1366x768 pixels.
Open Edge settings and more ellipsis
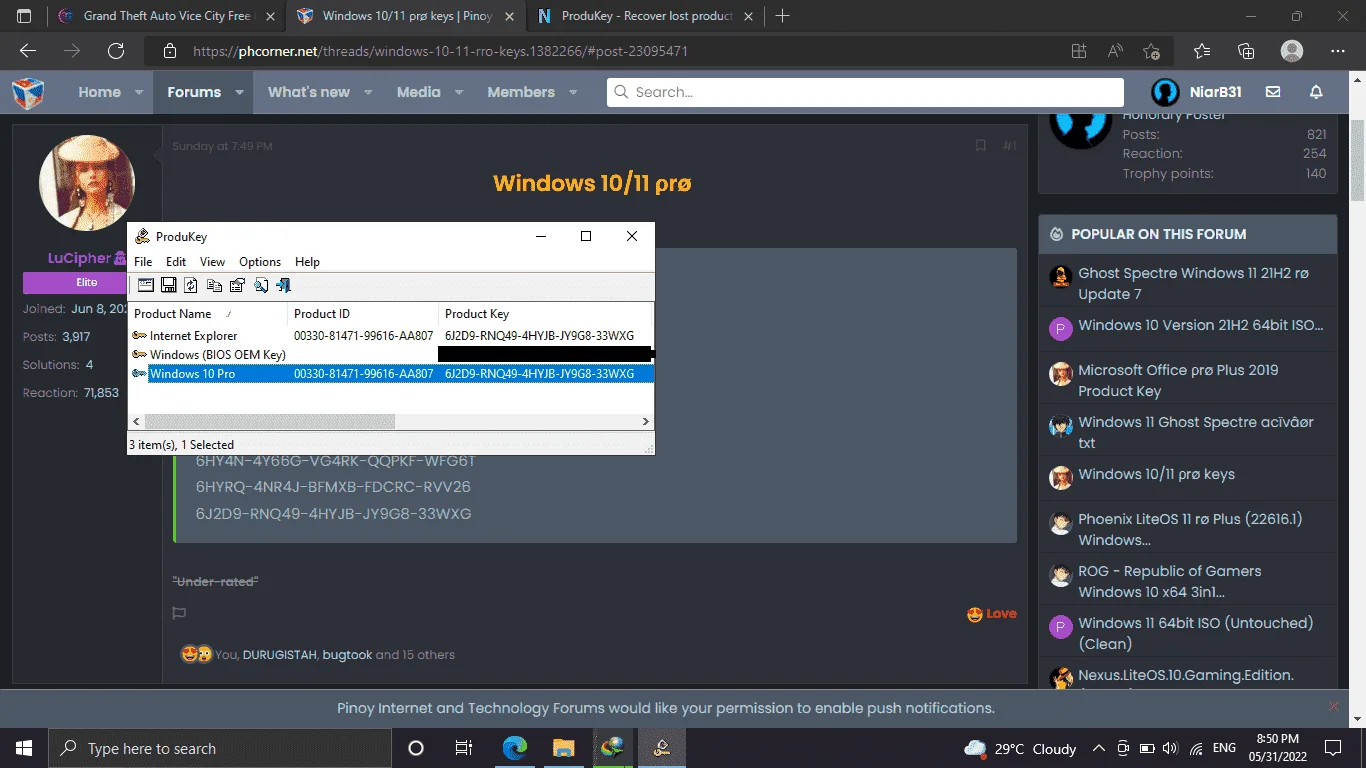coord(1338,51)
